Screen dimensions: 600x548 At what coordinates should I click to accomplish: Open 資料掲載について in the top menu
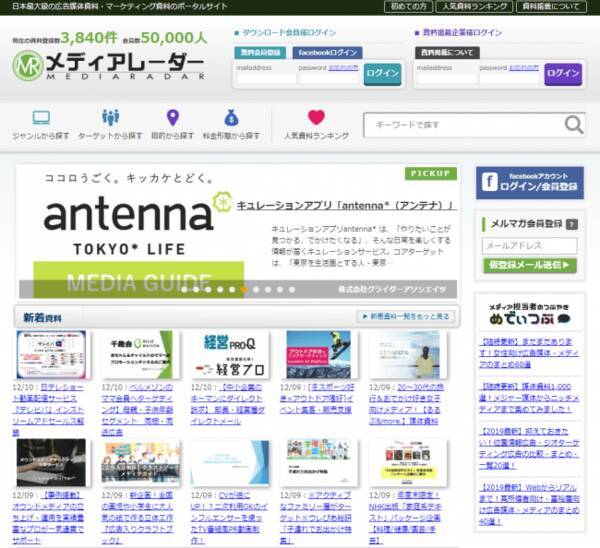click(x=552, y=7)
